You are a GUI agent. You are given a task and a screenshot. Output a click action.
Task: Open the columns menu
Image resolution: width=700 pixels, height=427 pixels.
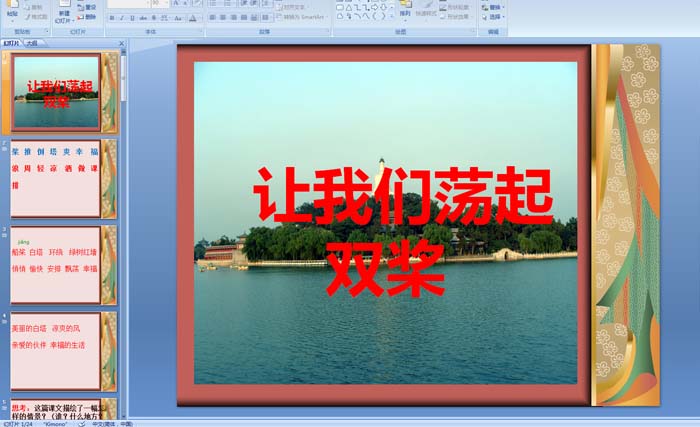click(x=266, y=17)
